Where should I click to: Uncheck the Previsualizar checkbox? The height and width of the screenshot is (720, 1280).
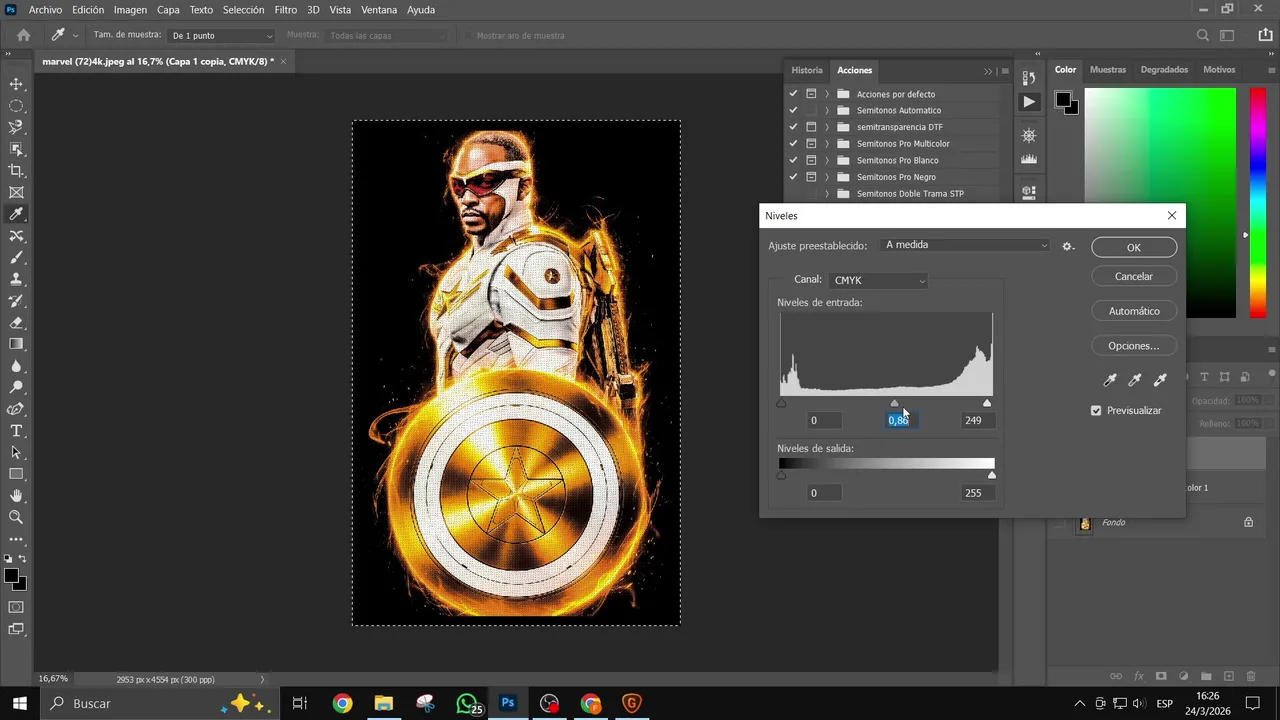point(1096,411)
